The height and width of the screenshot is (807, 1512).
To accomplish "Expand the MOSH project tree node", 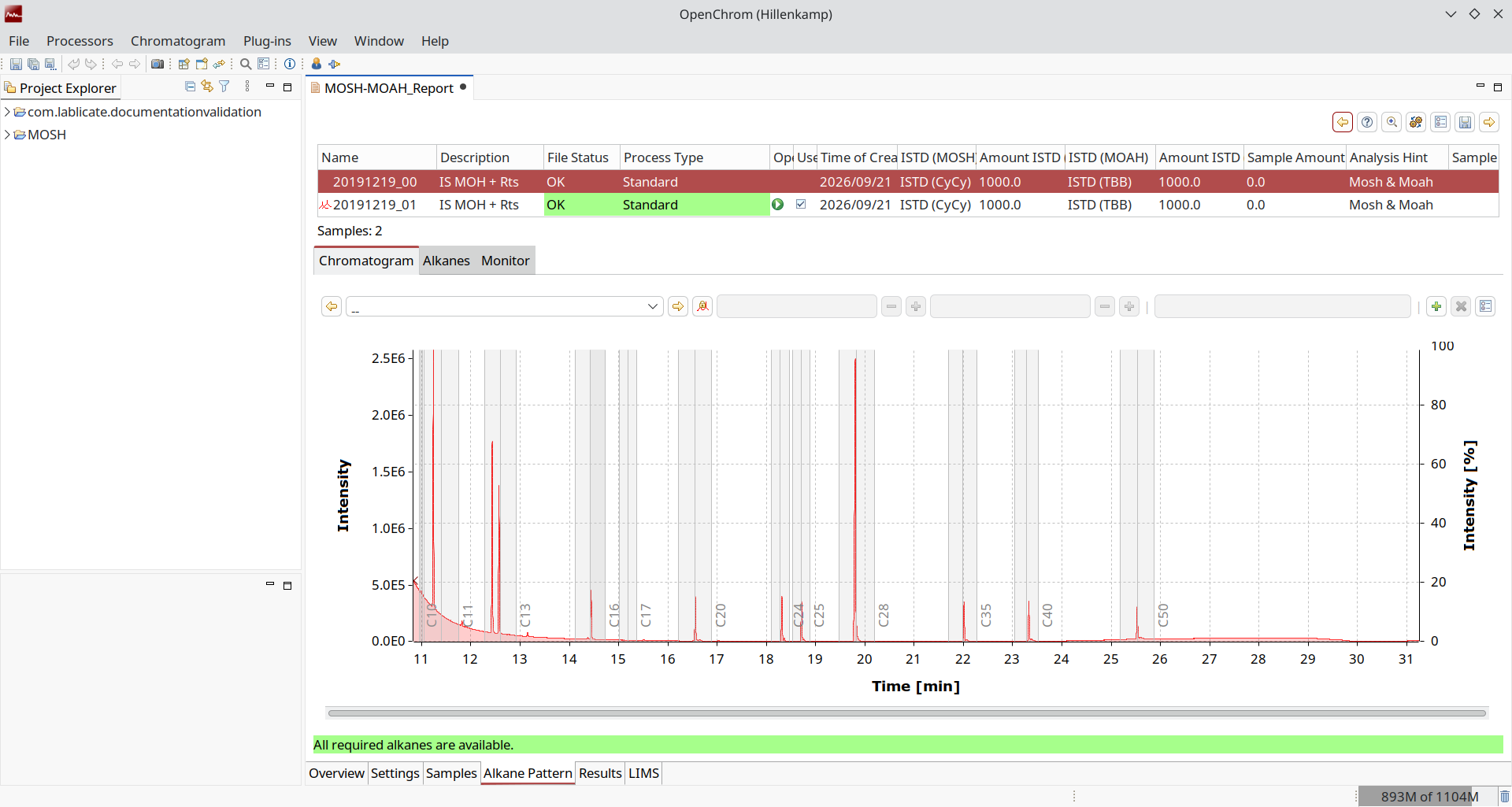I will [7, 135].
